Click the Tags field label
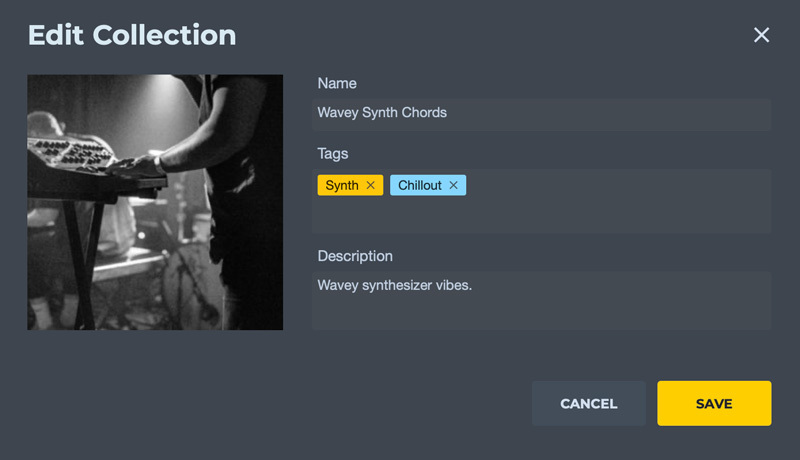The width and height of the screenshot is (800, 460). [x=333, y=154]
